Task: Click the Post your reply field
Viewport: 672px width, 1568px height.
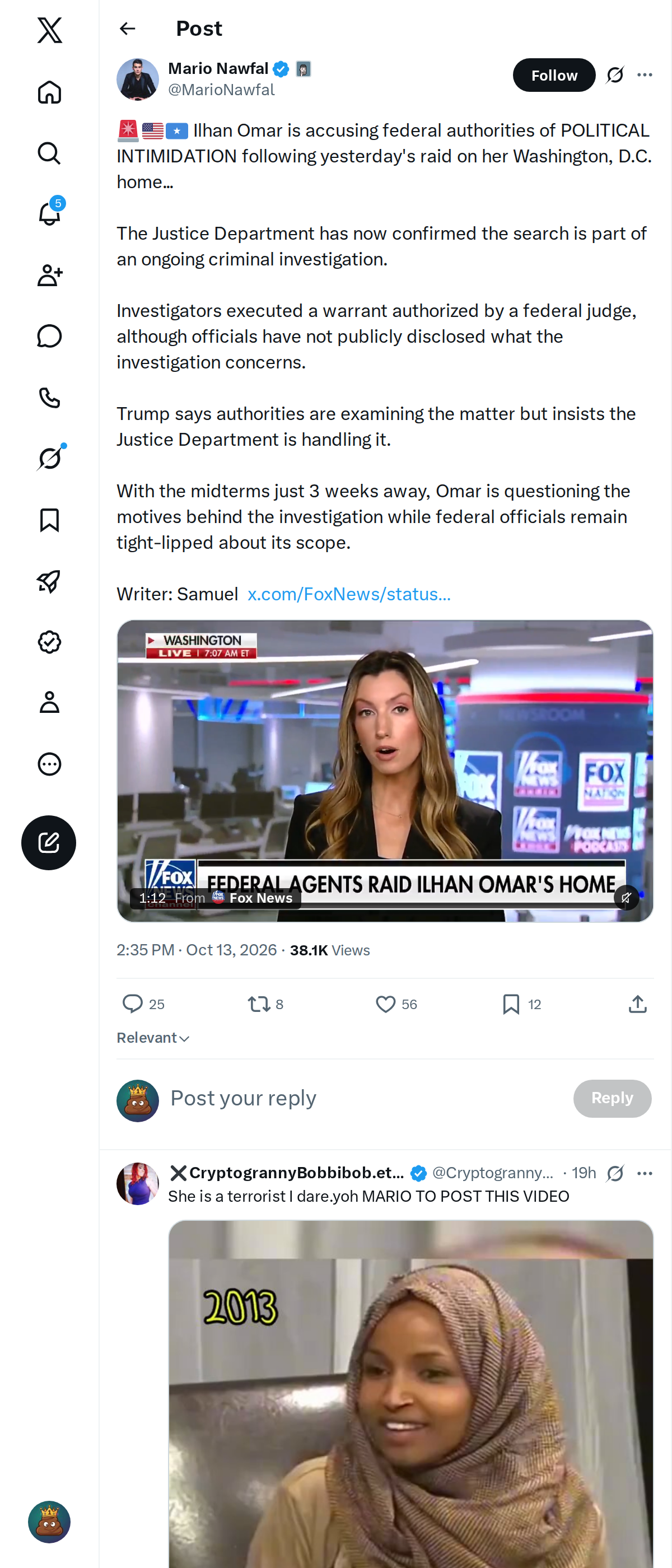Action: pyautogui.click(x=365, y=1098)
